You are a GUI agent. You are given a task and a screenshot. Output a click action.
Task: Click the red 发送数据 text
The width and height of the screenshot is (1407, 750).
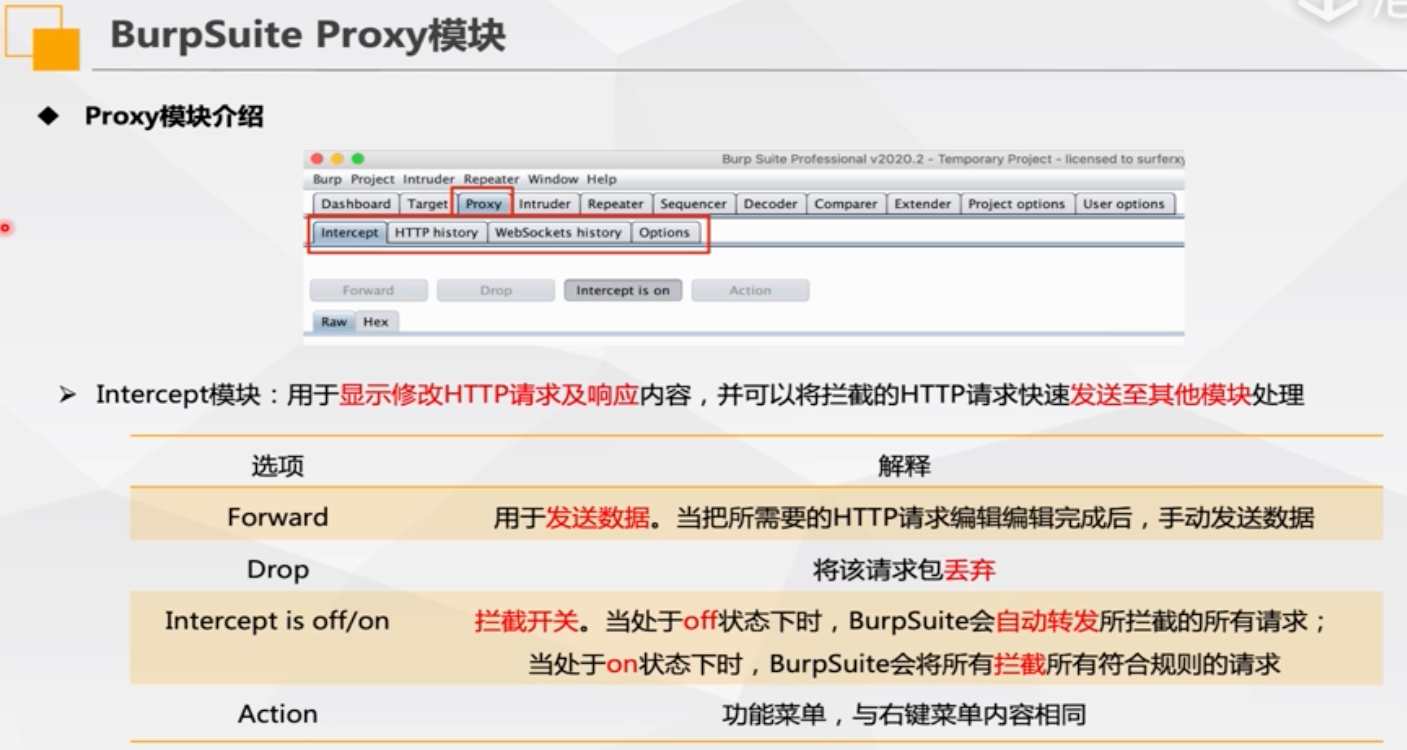(597, 518)
